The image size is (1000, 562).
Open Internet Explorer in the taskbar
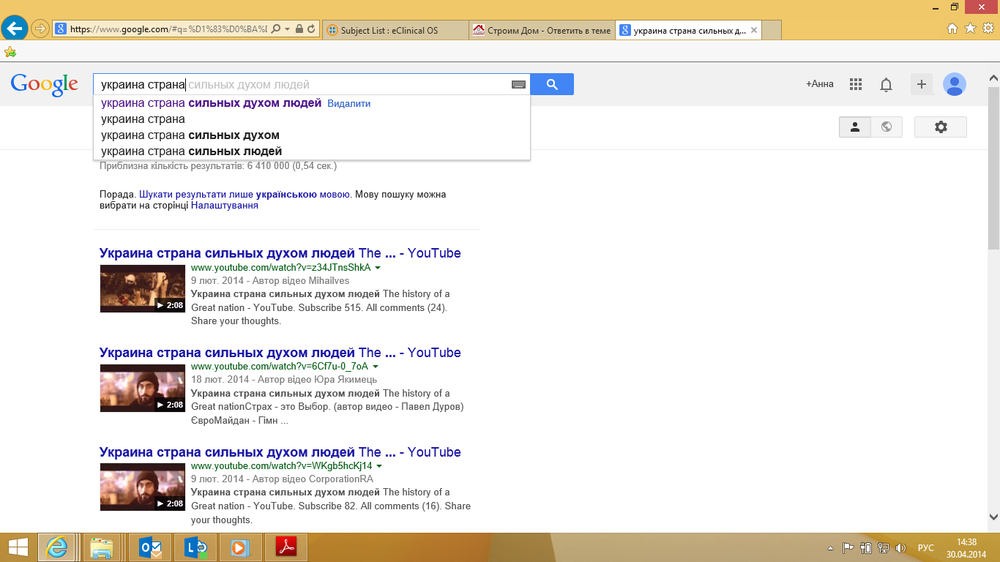(x=57, y=547)
